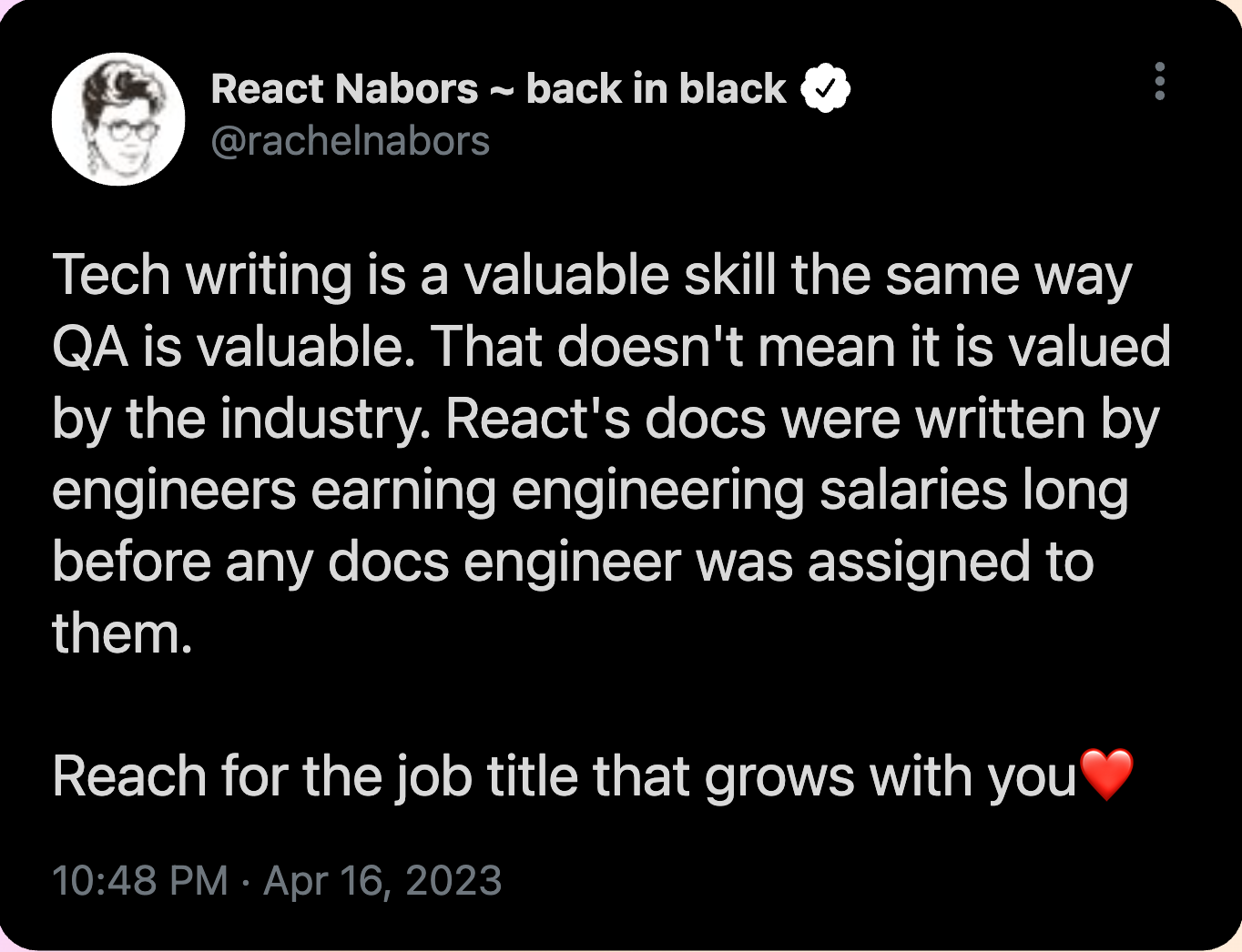
Task: Click the word "QA" in the tweet text
Action: [90, 348]
